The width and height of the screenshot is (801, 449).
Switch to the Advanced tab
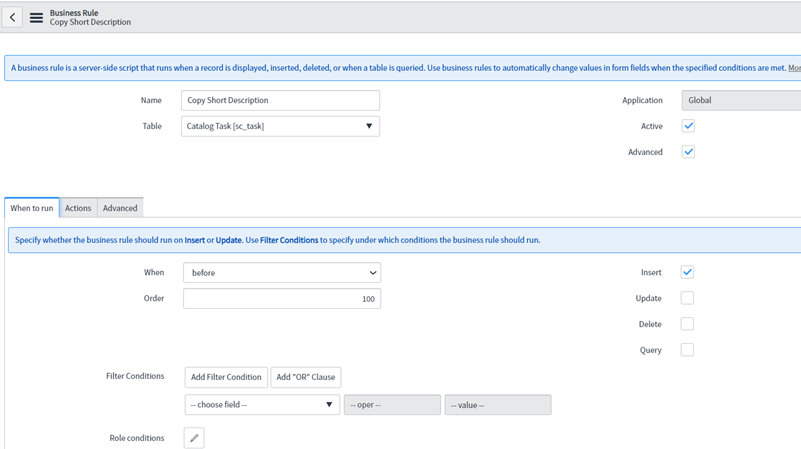120,208
